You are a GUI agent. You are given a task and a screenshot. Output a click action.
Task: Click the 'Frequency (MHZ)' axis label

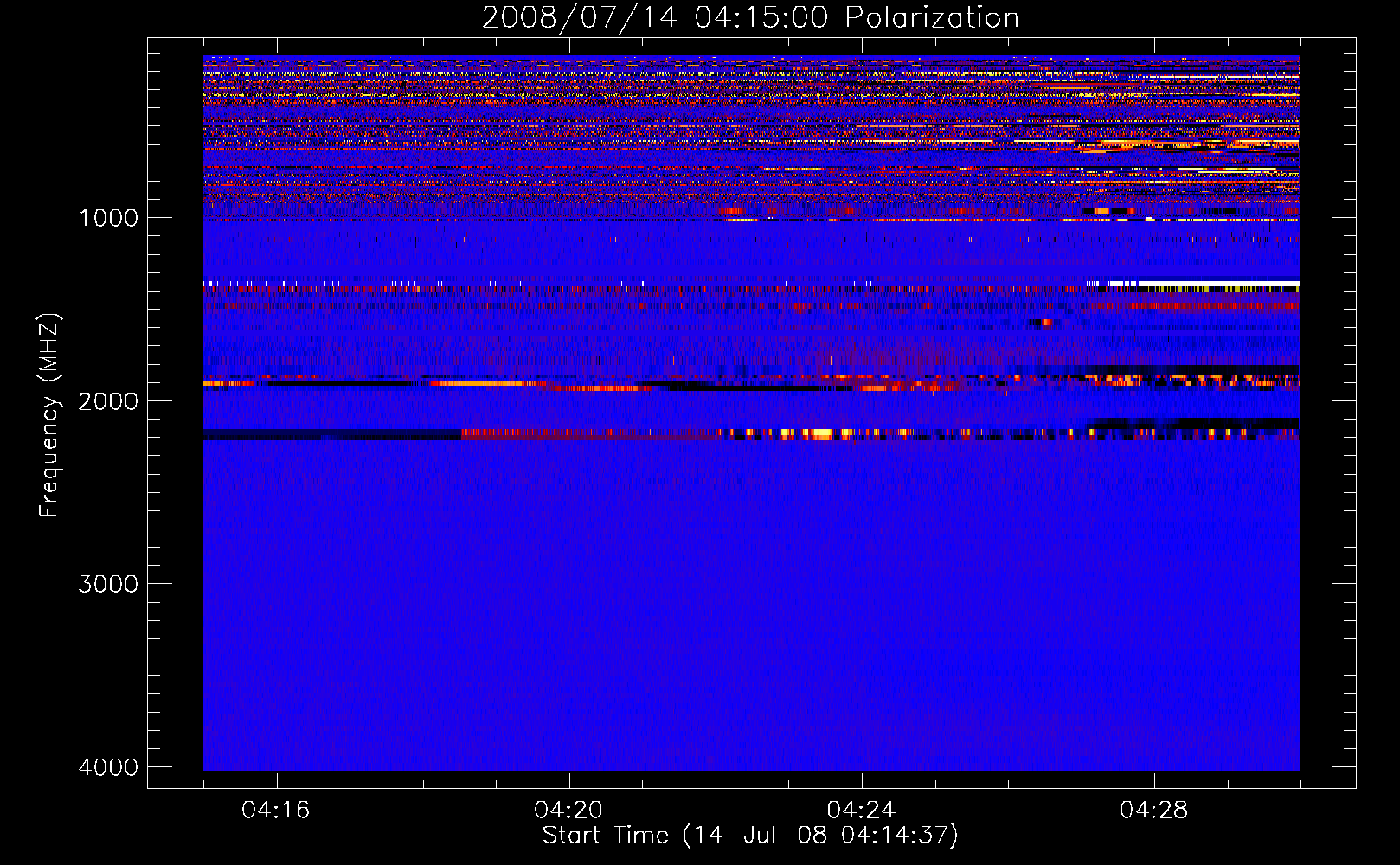49,415
